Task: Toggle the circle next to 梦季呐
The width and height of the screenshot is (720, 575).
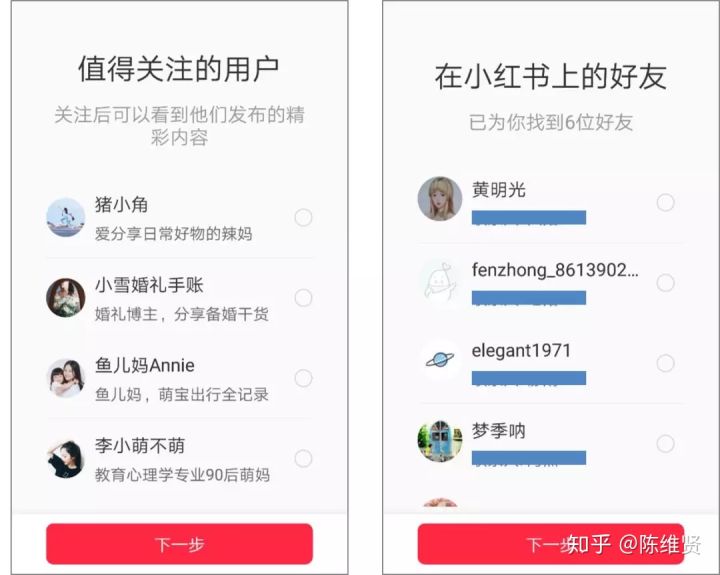Action: pyautogui.click(x=665, y=444)
